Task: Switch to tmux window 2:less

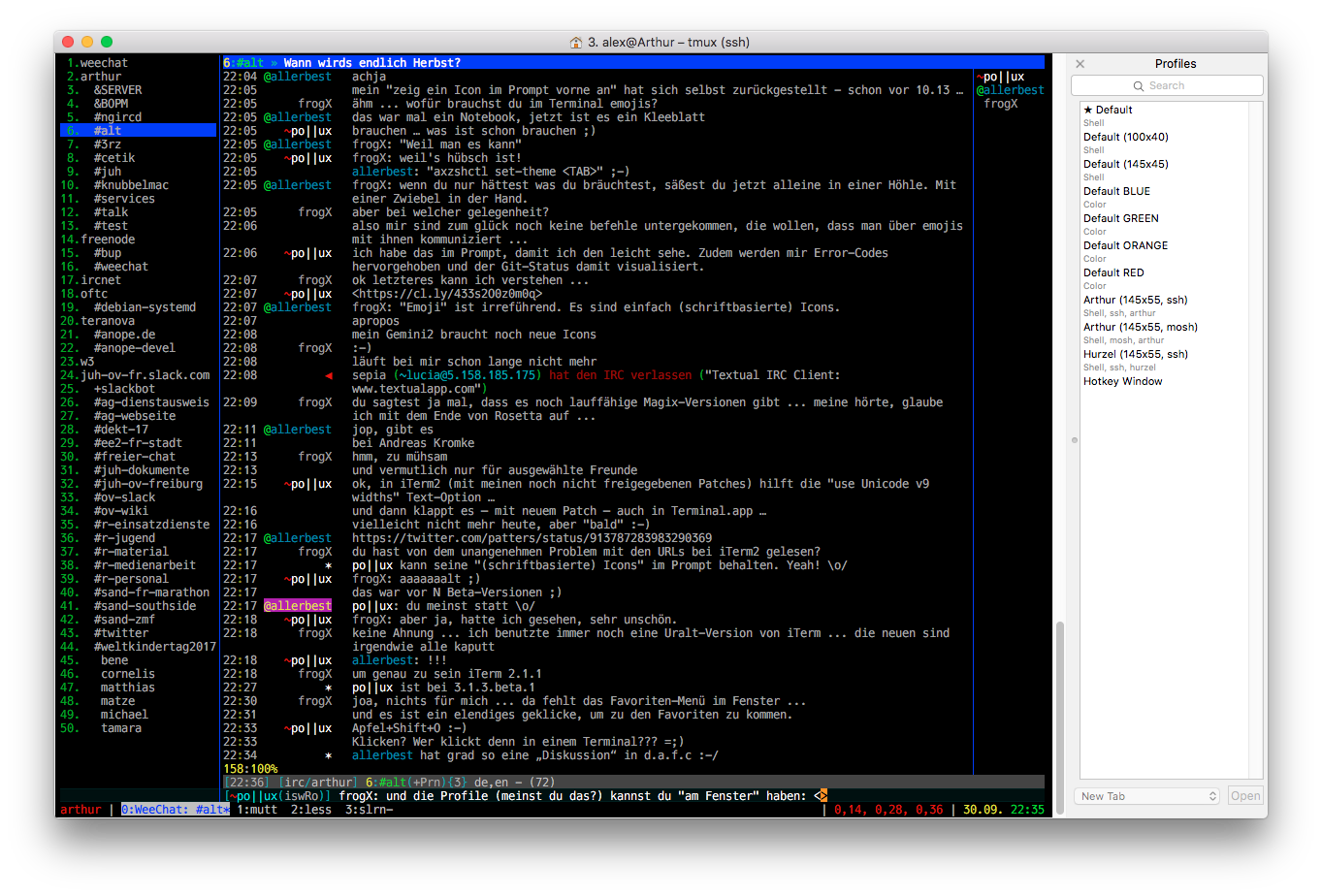Action: (311, 810)
